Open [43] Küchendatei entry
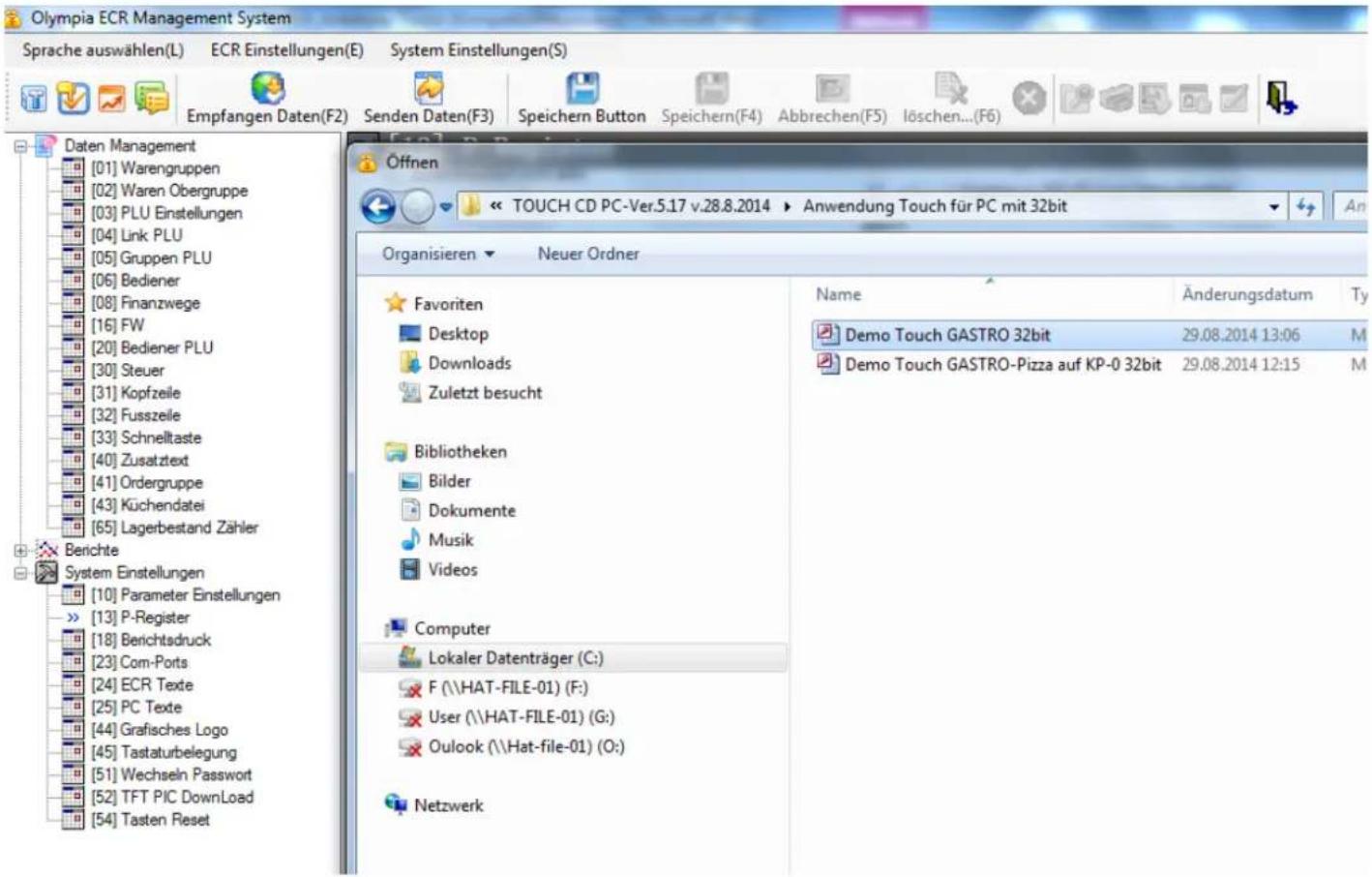 (148, 505)
